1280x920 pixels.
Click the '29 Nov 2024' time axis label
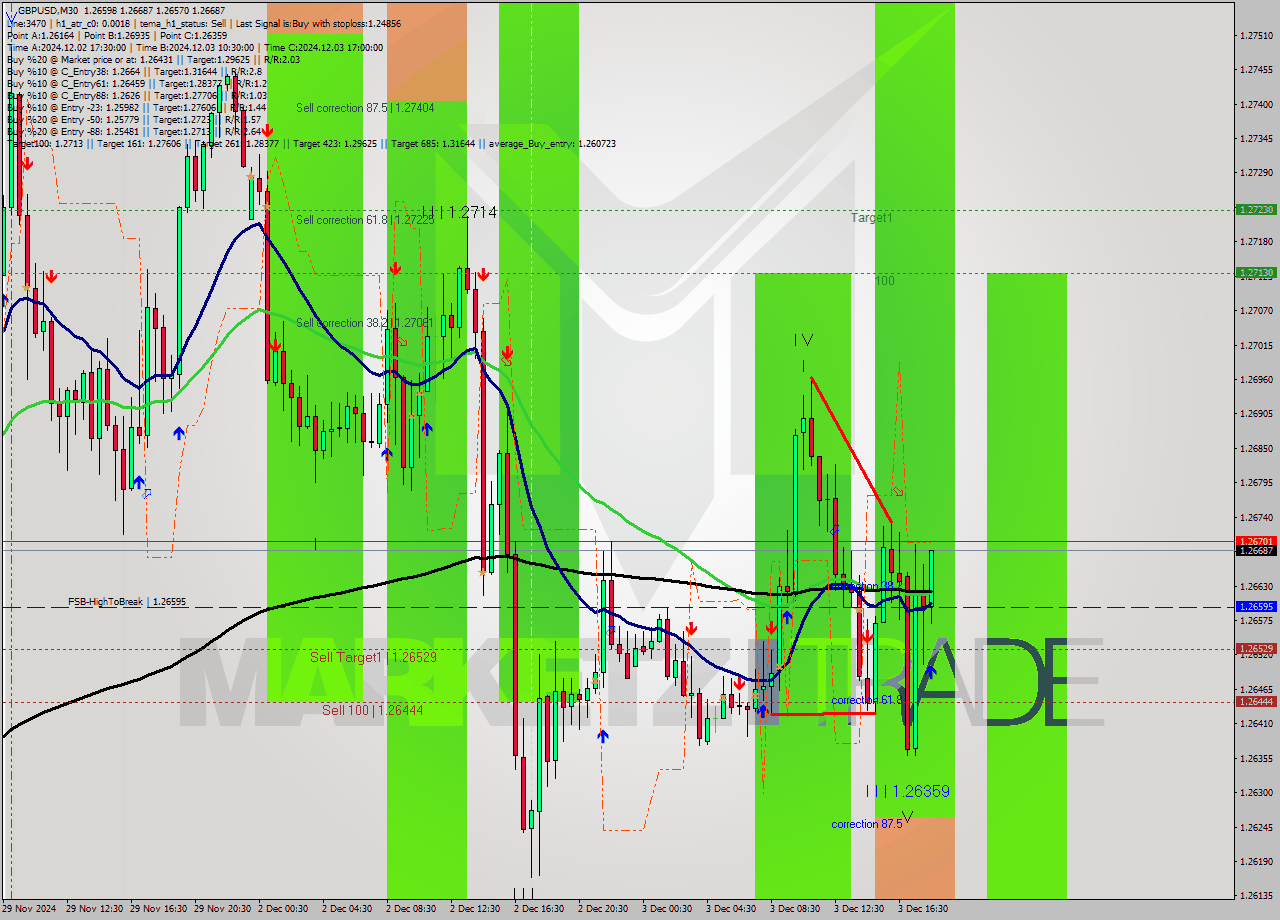click(x=30, y=909)
